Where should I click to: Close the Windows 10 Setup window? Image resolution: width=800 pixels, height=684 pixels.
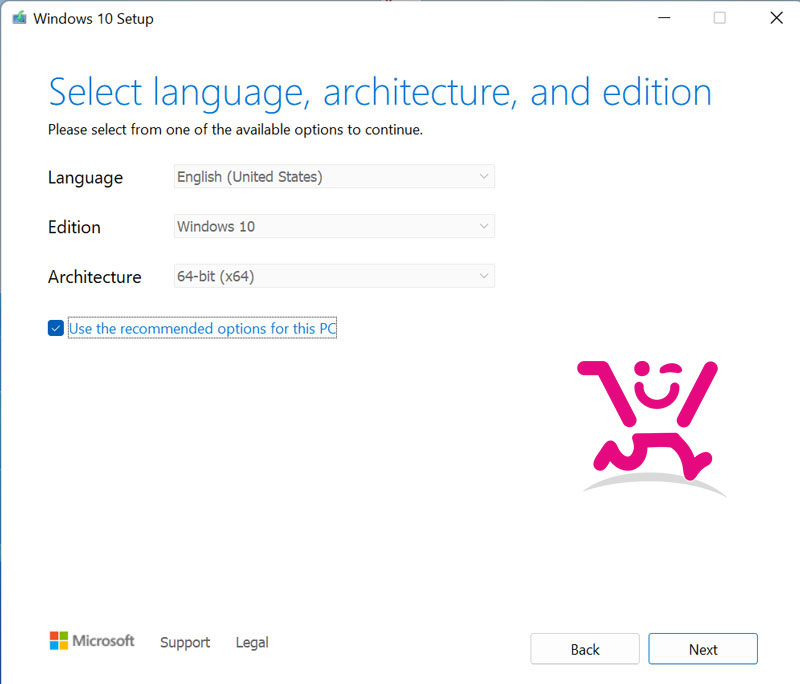pos(776,18)
